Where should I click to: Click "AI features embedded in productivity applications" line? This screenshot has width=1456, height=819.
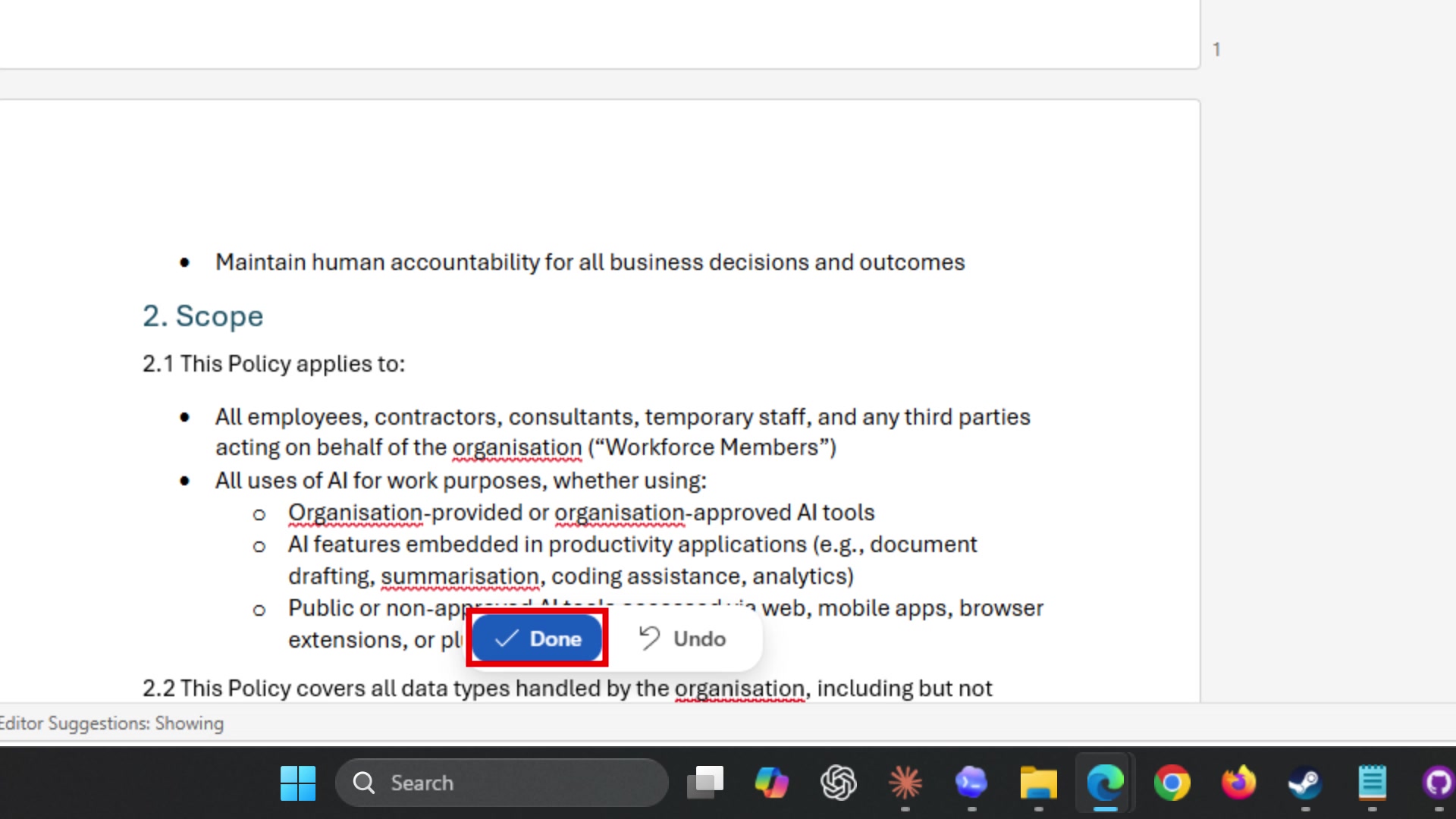[x=632, y=544]
